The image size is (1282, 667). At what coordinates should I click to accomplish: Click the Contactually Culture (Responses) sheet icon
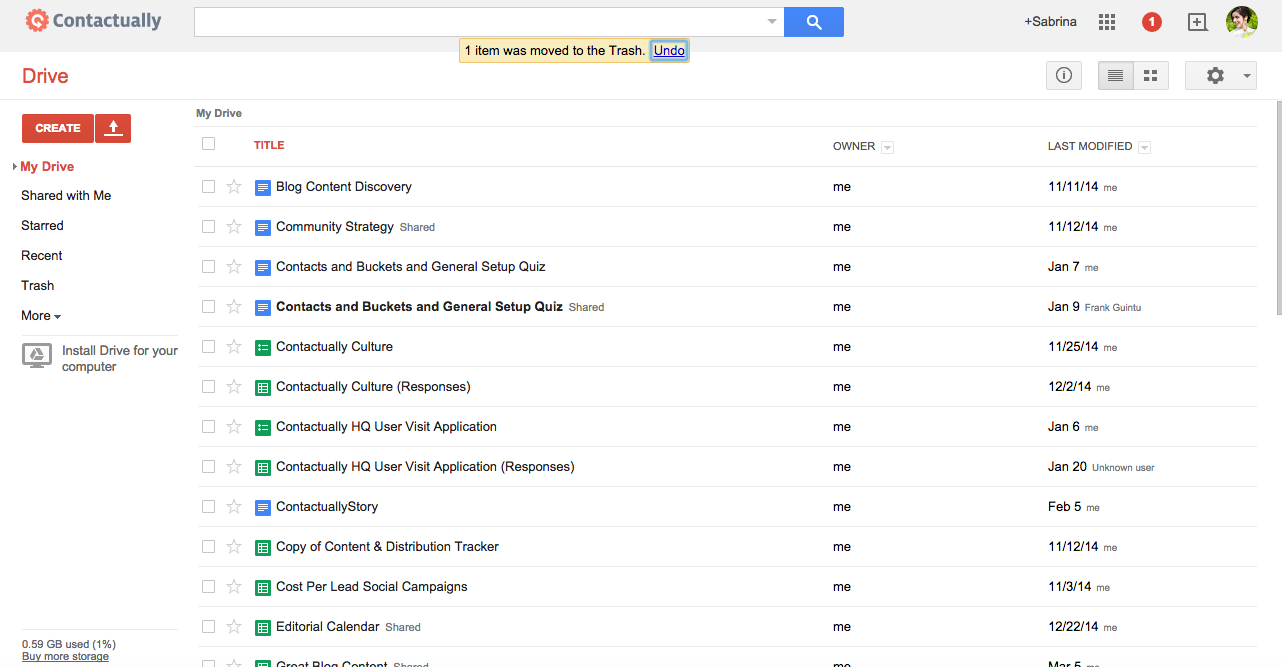coord(263,387)
